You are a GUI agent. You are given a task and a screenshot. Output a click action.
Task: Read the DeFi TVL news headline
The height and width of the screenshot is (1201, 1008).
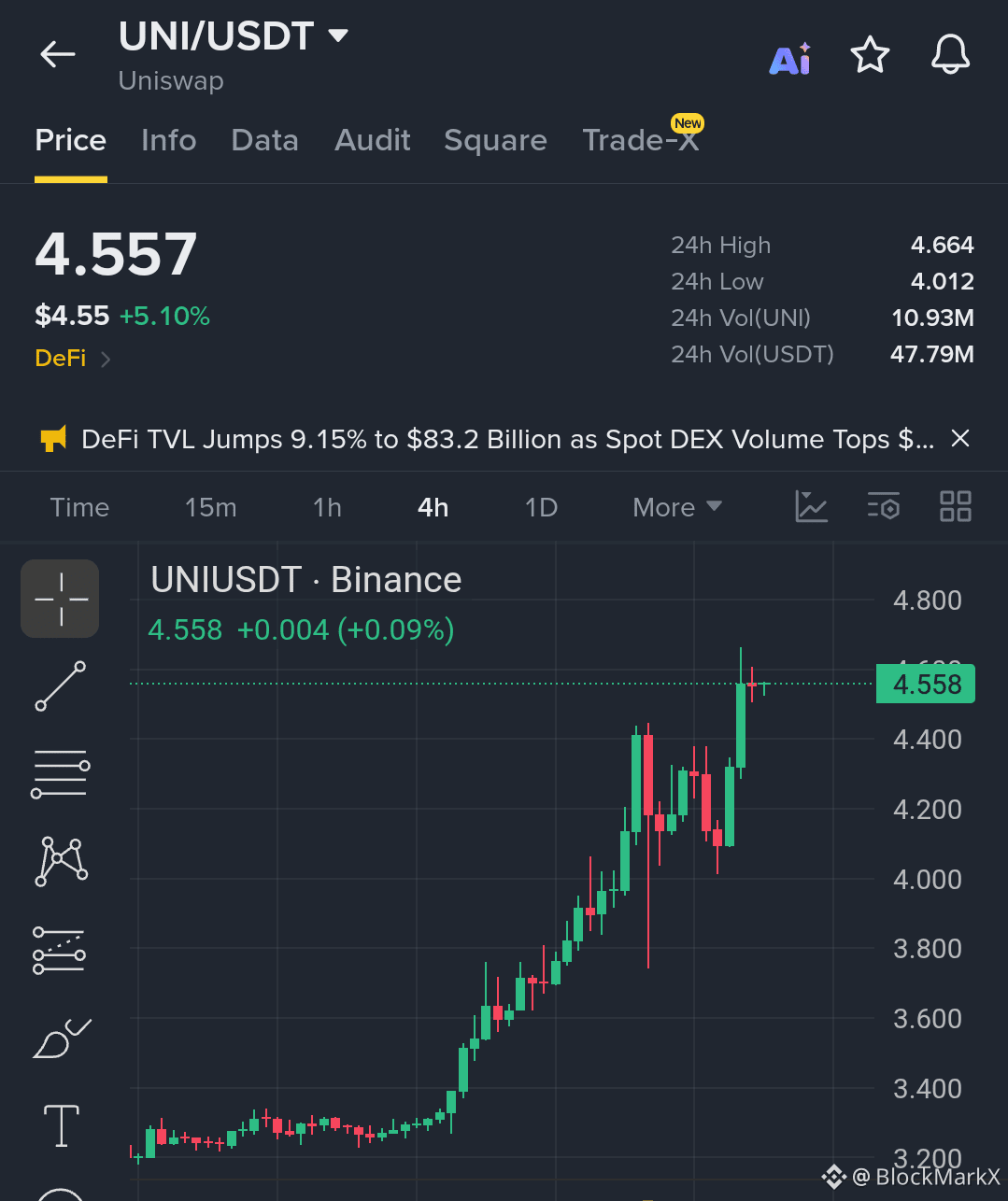(x=507, y=439)
